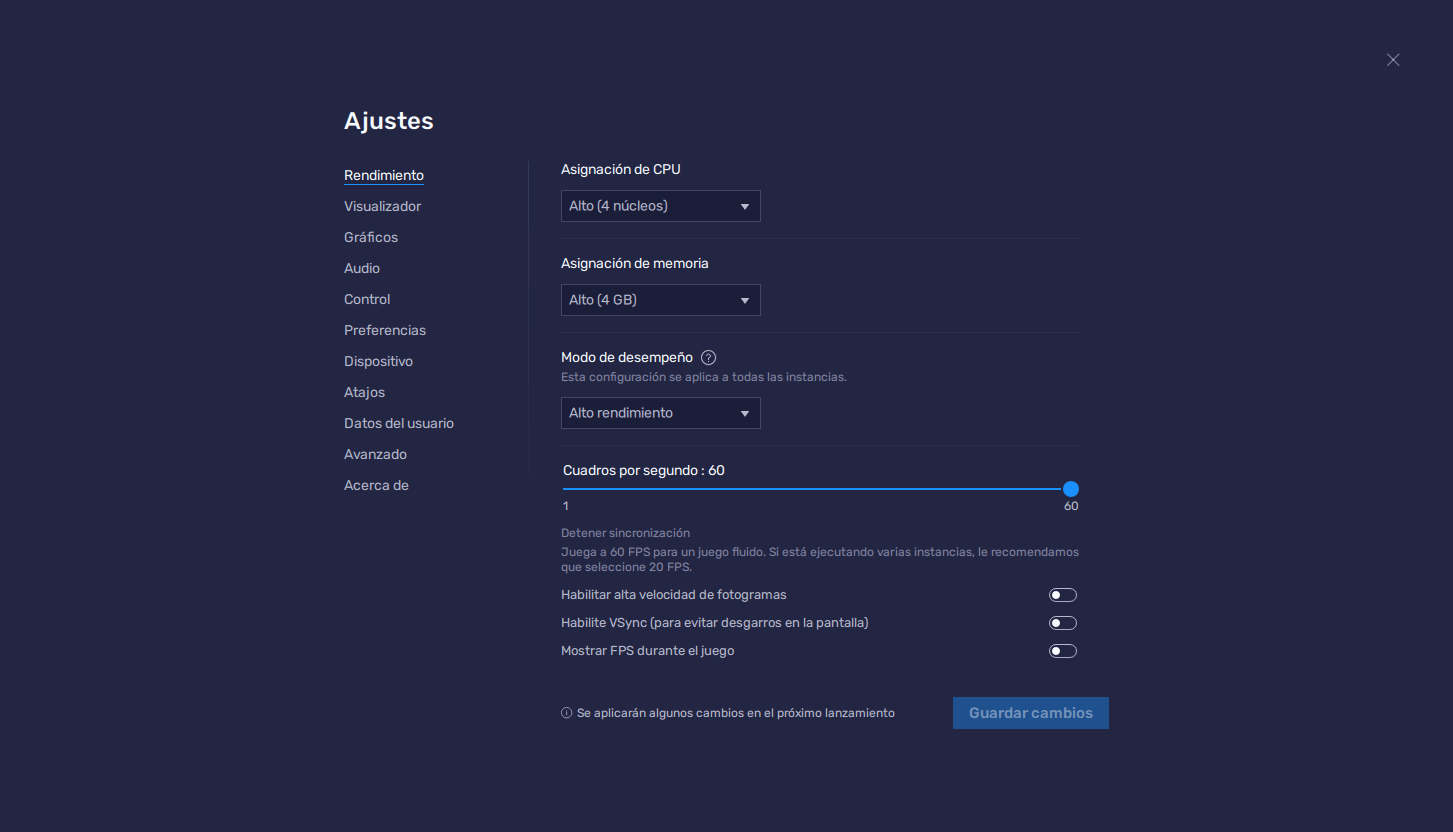Click the 'Juega a 60 FPS' recommendation text

(820, 559)
